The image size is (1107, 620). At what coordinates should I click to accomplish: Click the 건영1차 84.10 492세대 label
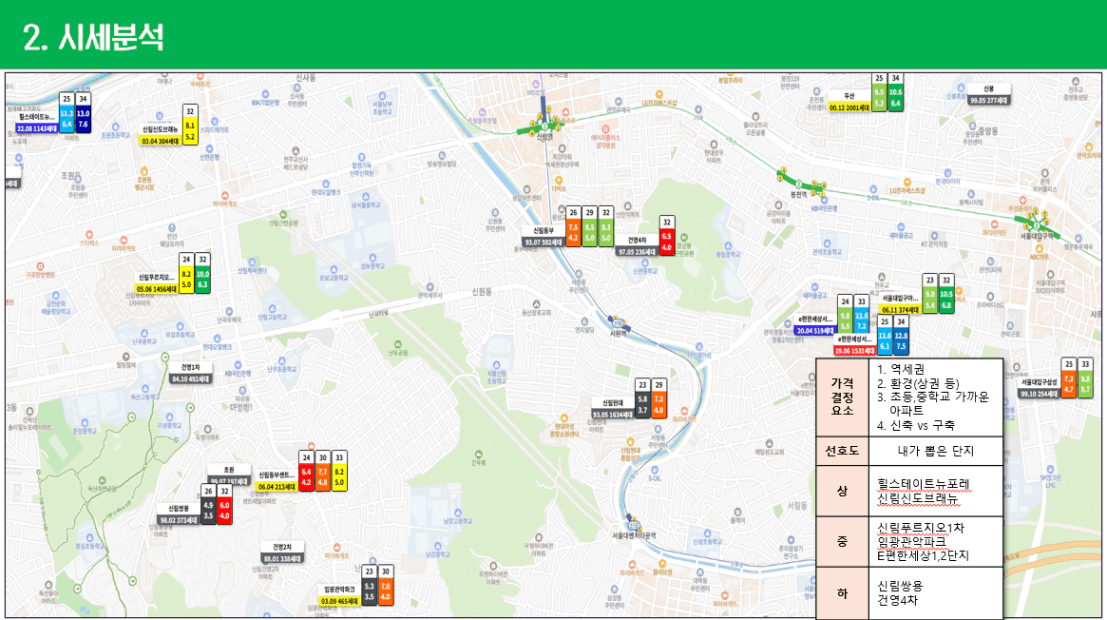point(190,374)
